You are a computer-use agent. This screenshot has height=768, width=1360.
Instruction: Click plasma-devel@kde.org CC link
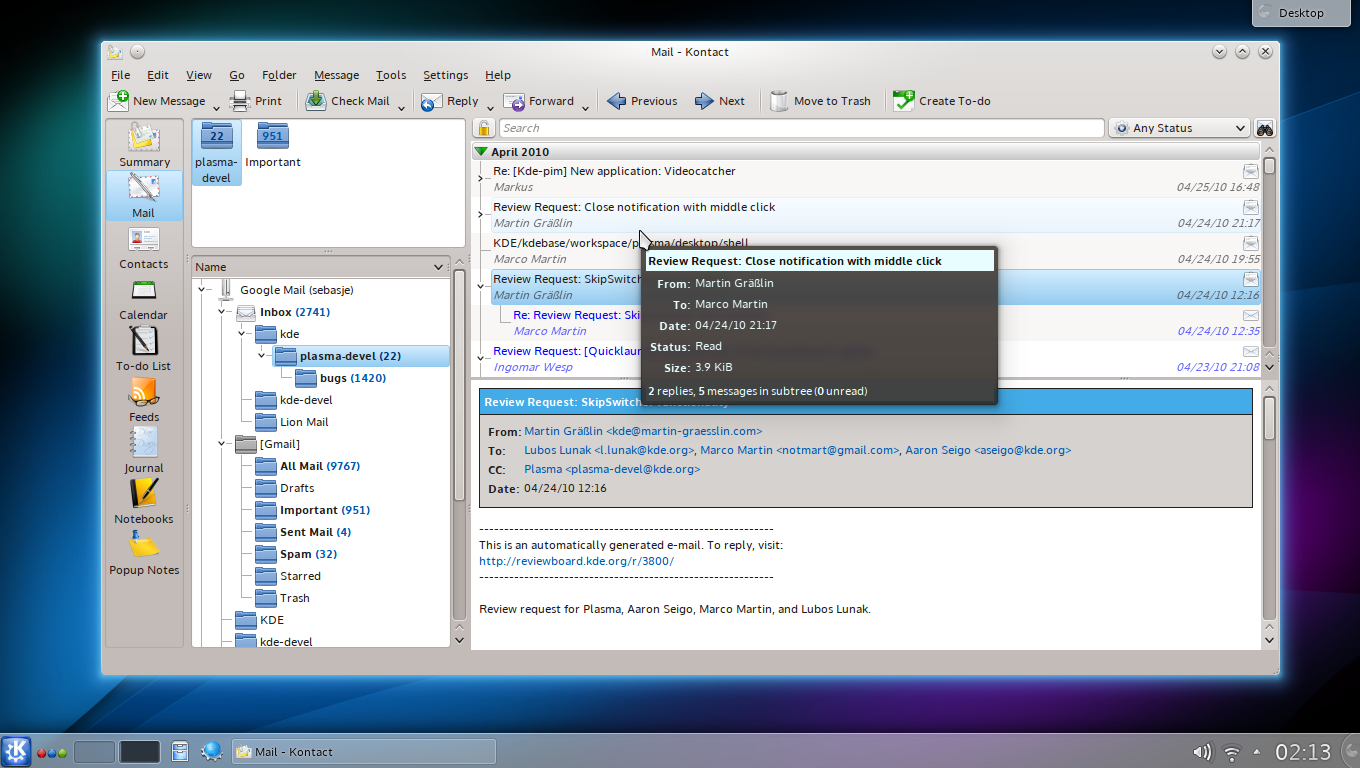pyautogui.click(x=612, y=468)
